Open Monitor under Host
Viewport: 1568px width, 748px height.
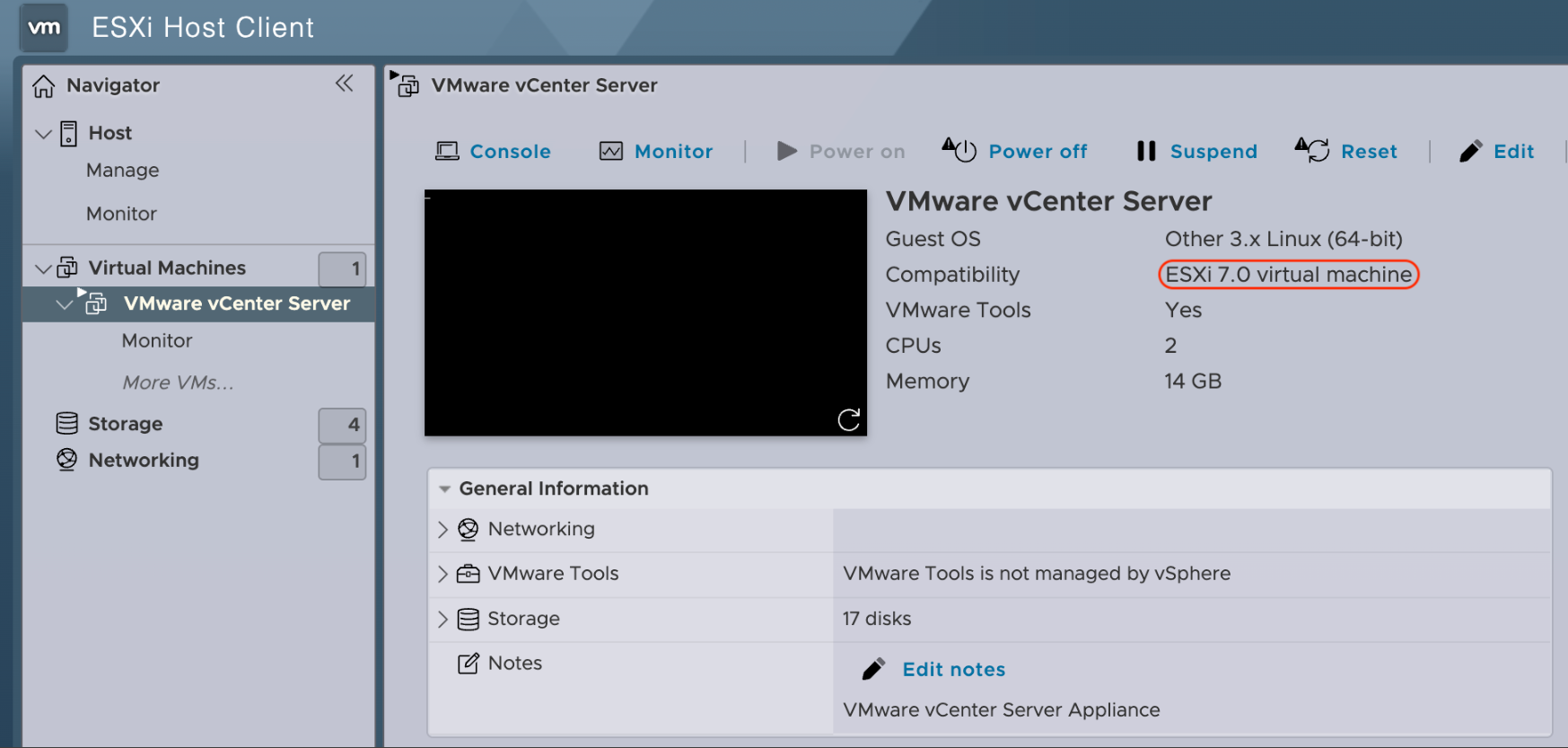pos(121,214)
